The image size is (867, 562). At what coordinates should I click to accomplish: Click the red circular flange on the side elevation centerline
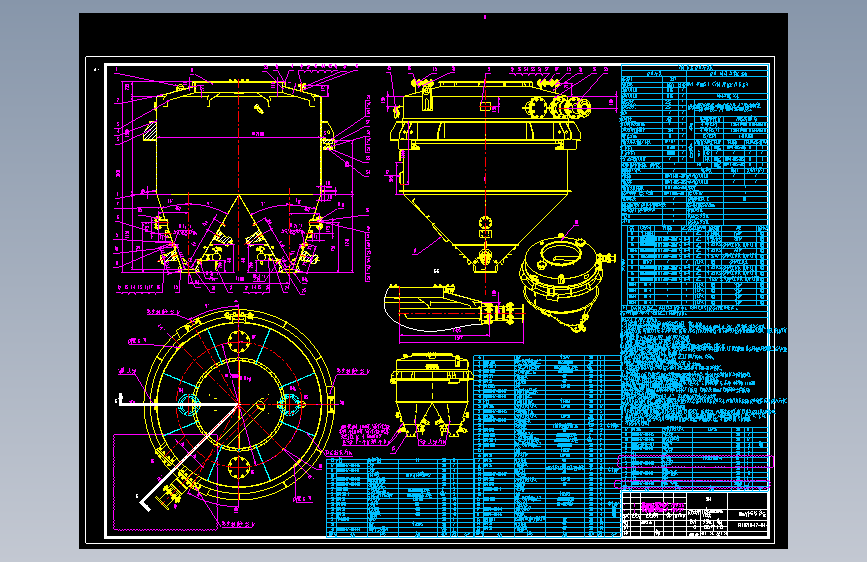pos(485,222)
